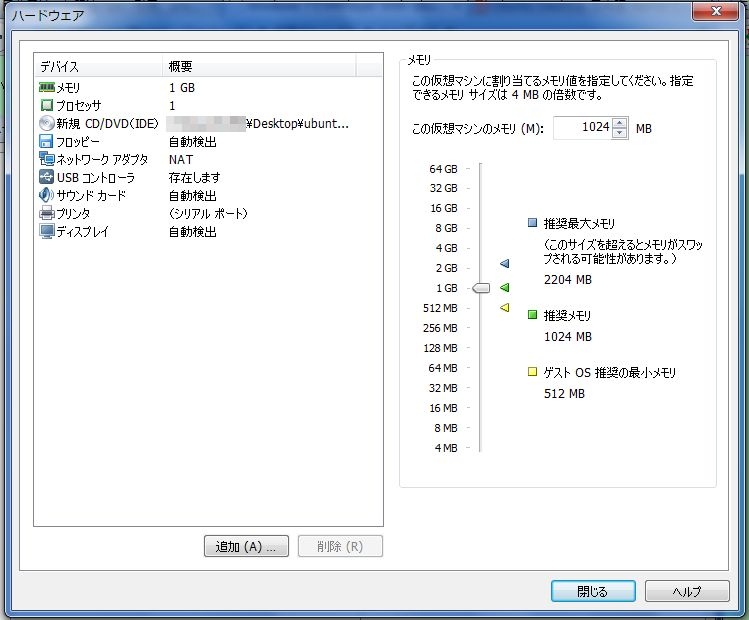Click the green 推奨メモリ legend square
The image size is (749, 620).
532,314
